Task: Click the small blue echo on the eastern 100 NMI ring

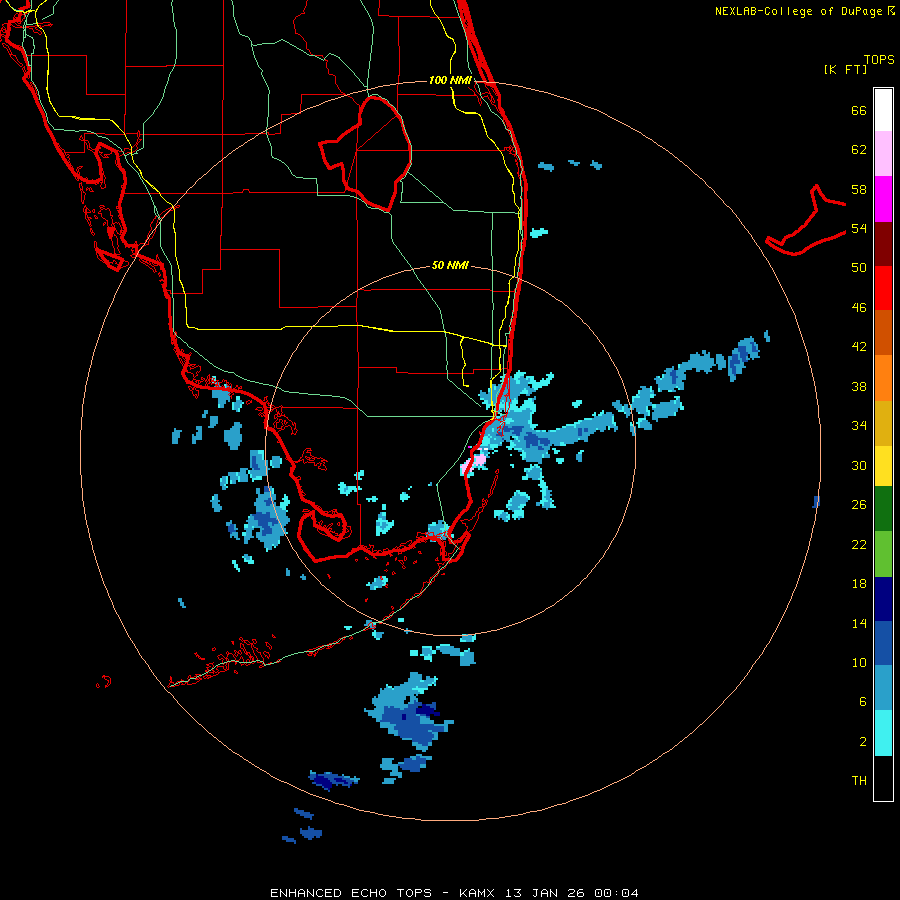Action: coord(816,502)
